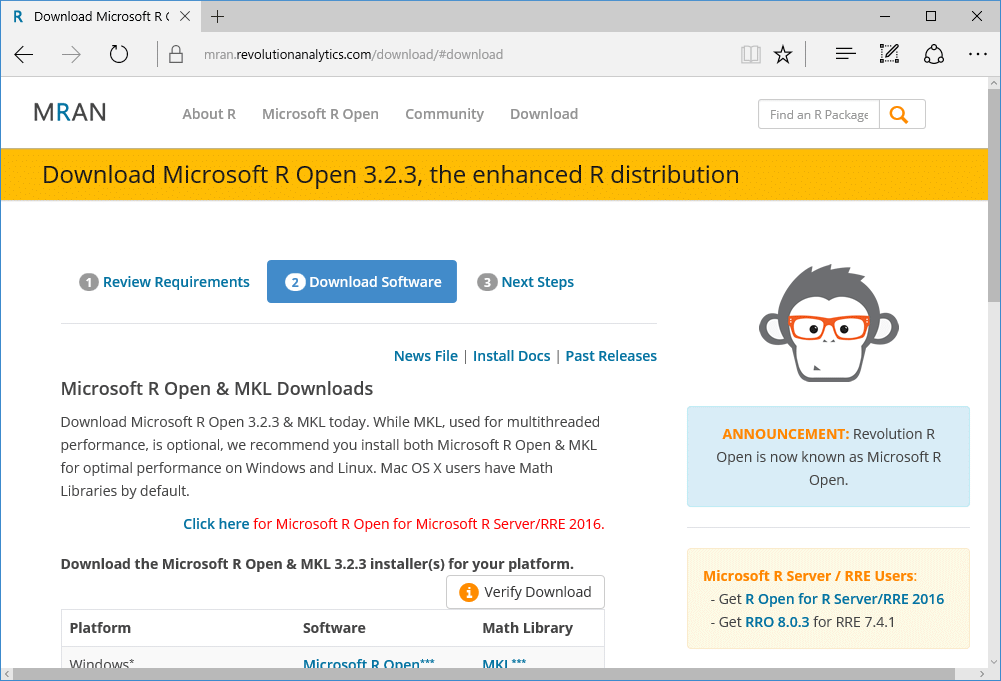Refresh the page with reload icon

click(x=119, y=55)
